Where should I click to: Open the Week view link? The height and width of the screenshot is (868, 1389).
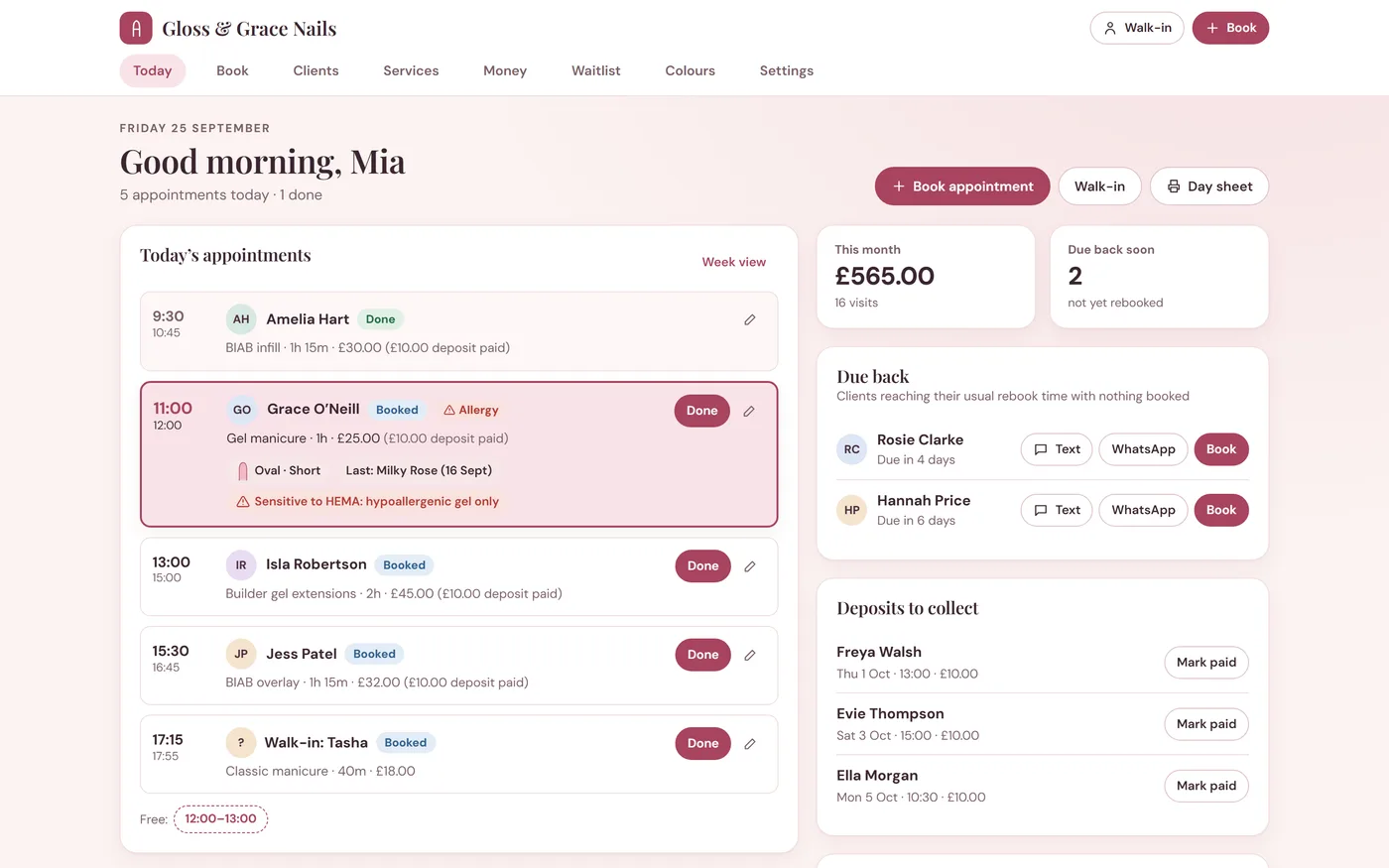tap(734, 262)
